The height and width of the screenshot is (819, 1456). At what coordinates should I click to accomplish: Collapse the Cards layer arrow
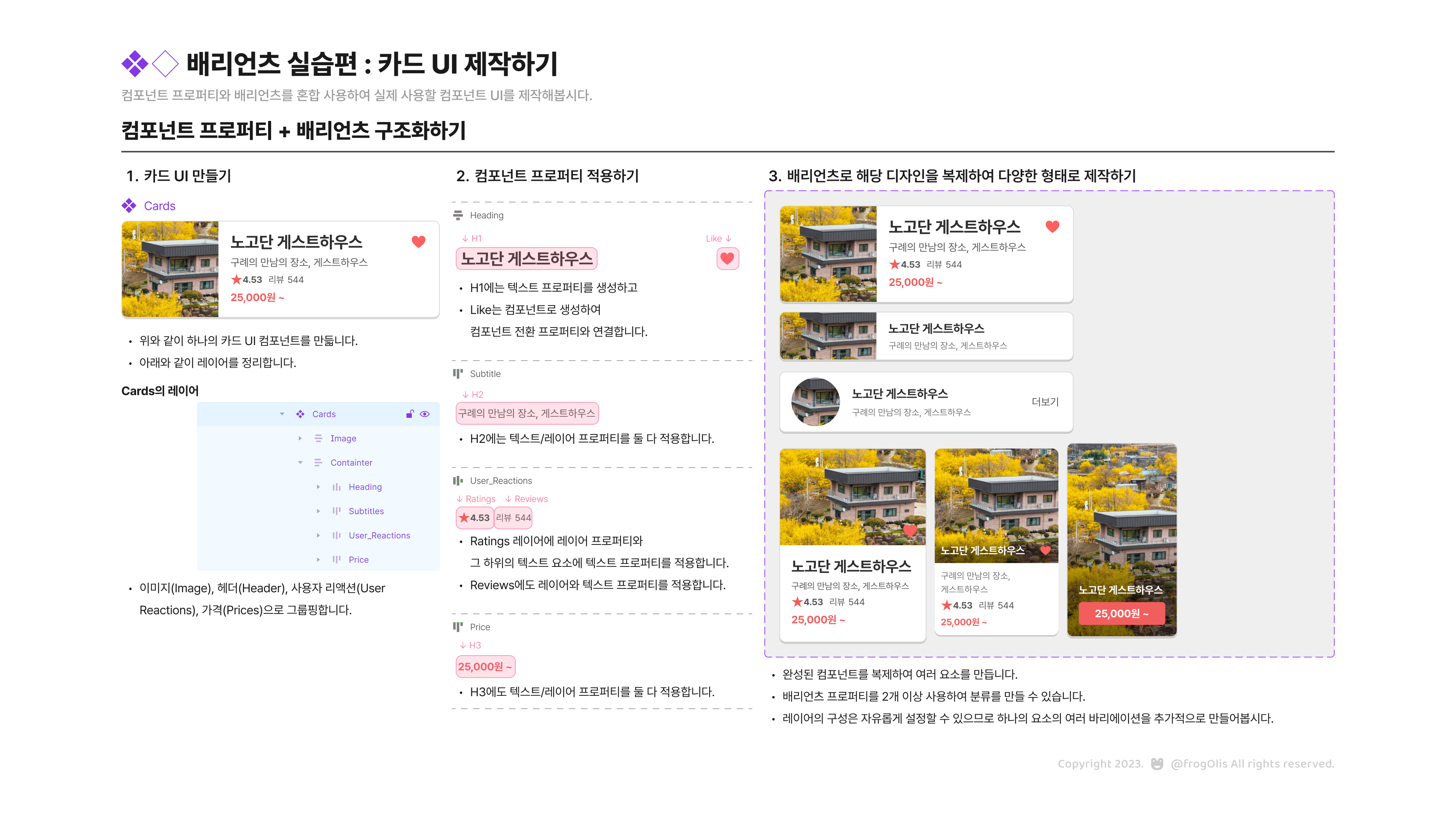coord(282,414)
